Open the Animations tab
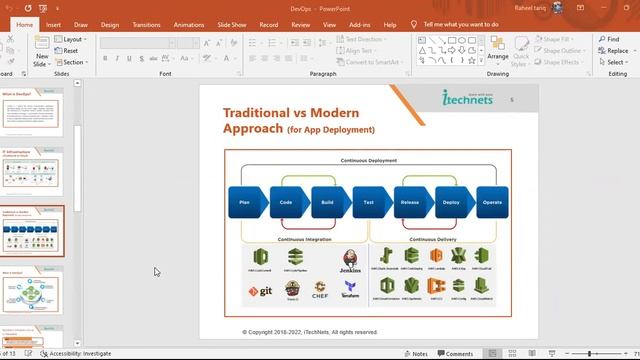 point(189,25)
